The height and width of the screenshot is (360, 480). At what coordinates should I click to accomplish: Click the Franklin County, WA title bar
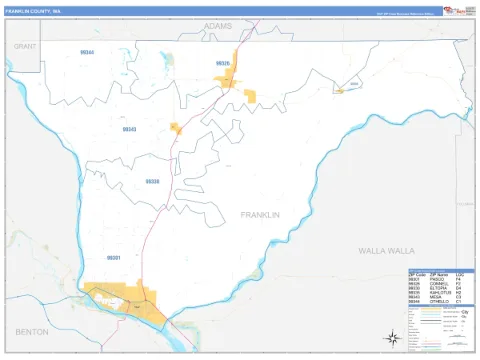coord(223,11)
